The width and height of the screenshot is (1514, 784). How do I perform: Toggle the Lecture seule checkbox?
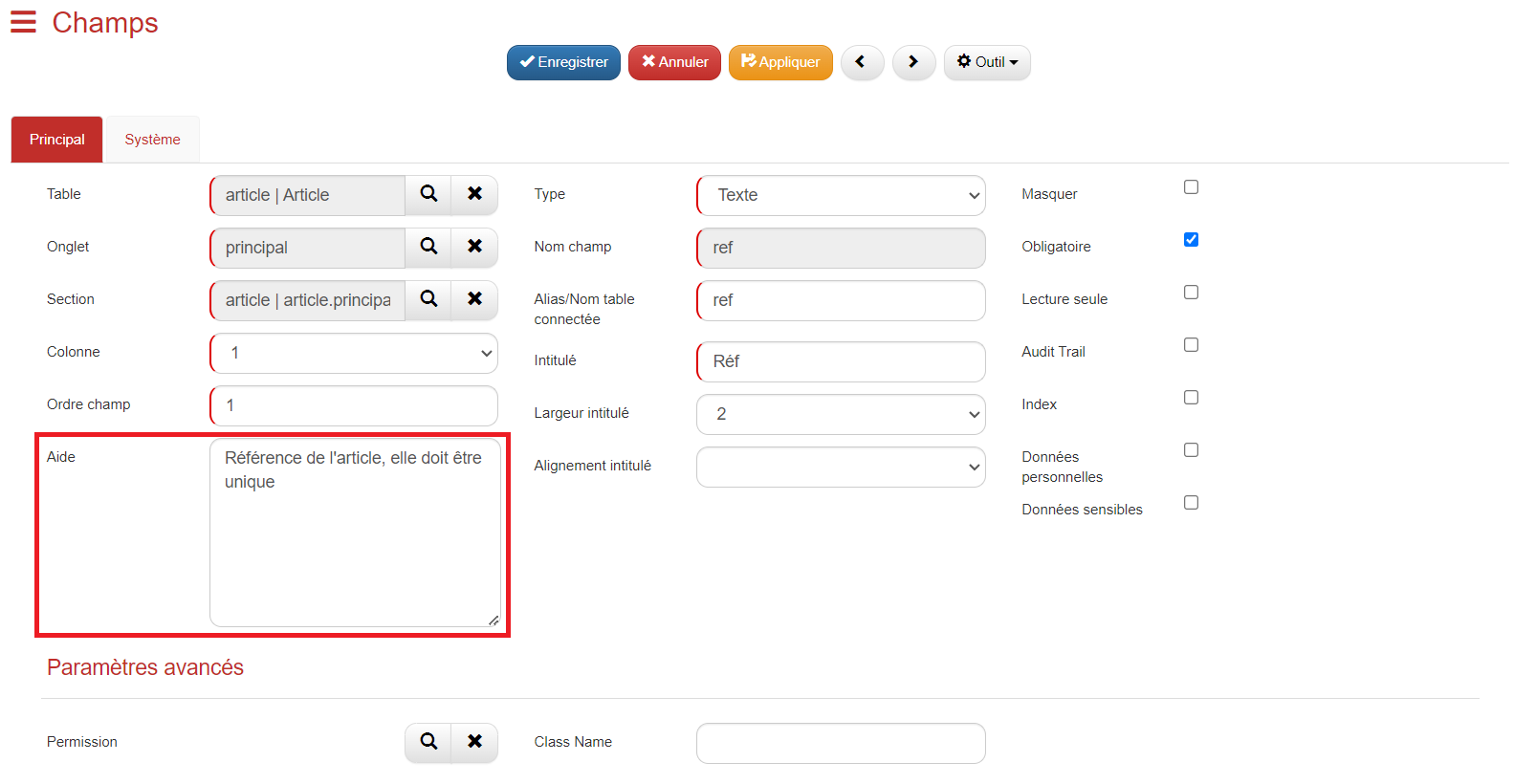1191,293
